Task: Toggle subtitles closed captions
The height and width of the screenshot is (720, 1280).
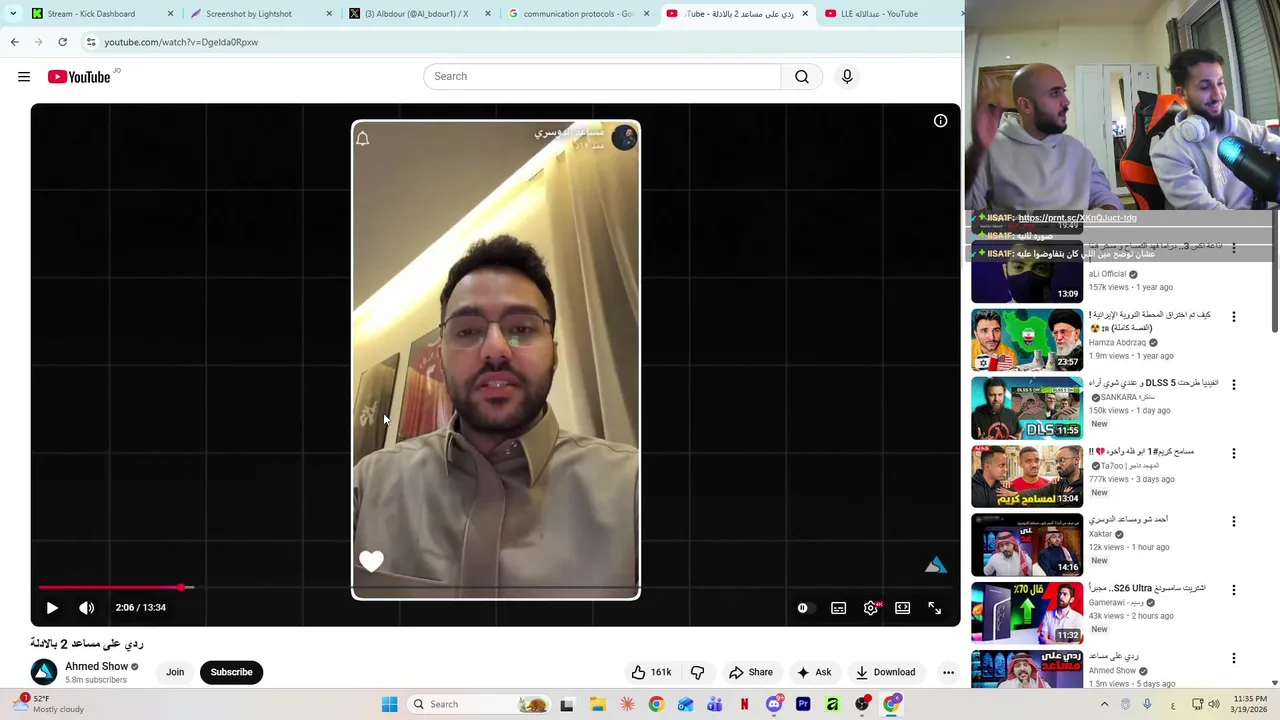Action: (x=838, y=608)
